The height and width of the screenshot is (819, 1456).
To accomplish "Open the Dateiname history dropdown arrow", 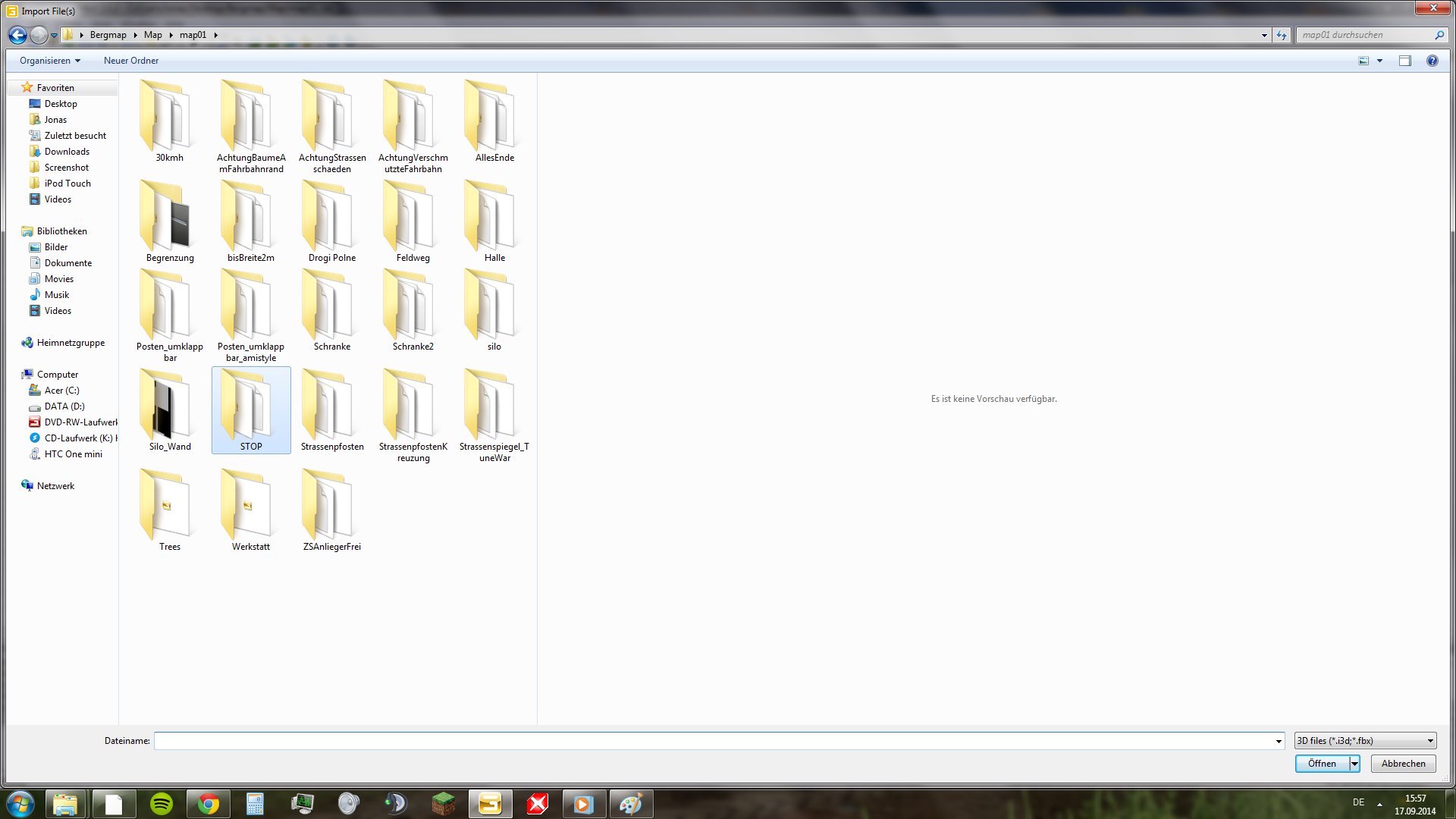I will [x=1279, y=742].
